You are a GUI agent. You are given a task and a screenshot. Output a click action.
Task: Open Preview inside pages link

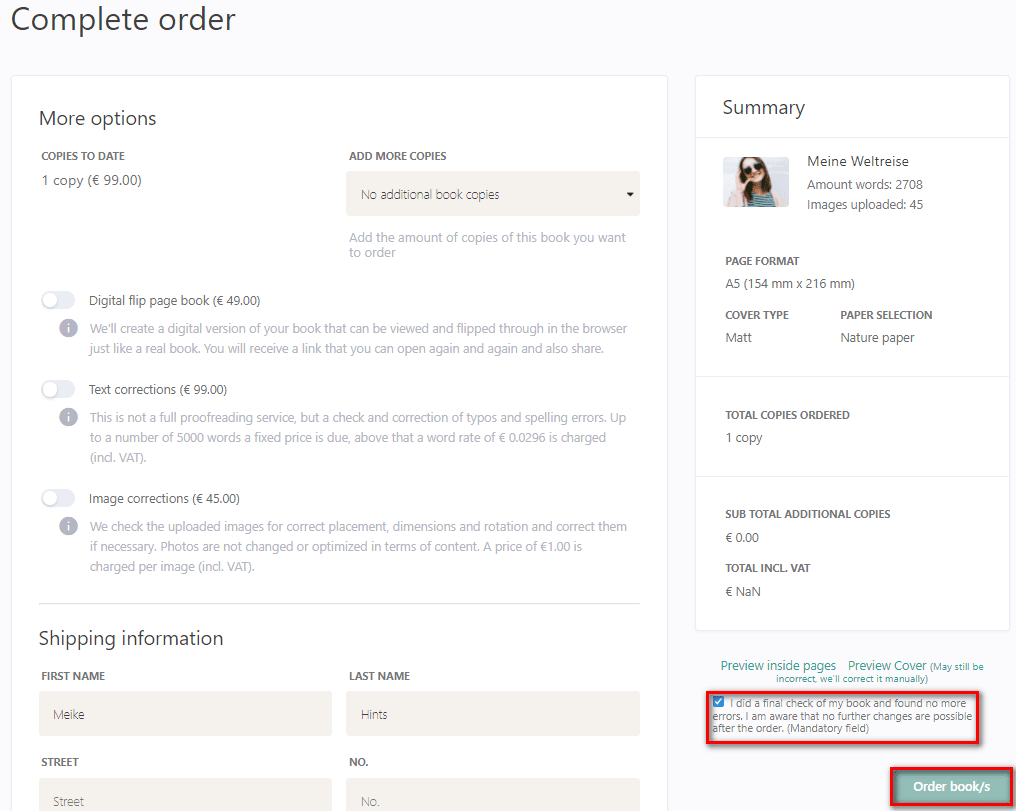(x=778, y=665)
